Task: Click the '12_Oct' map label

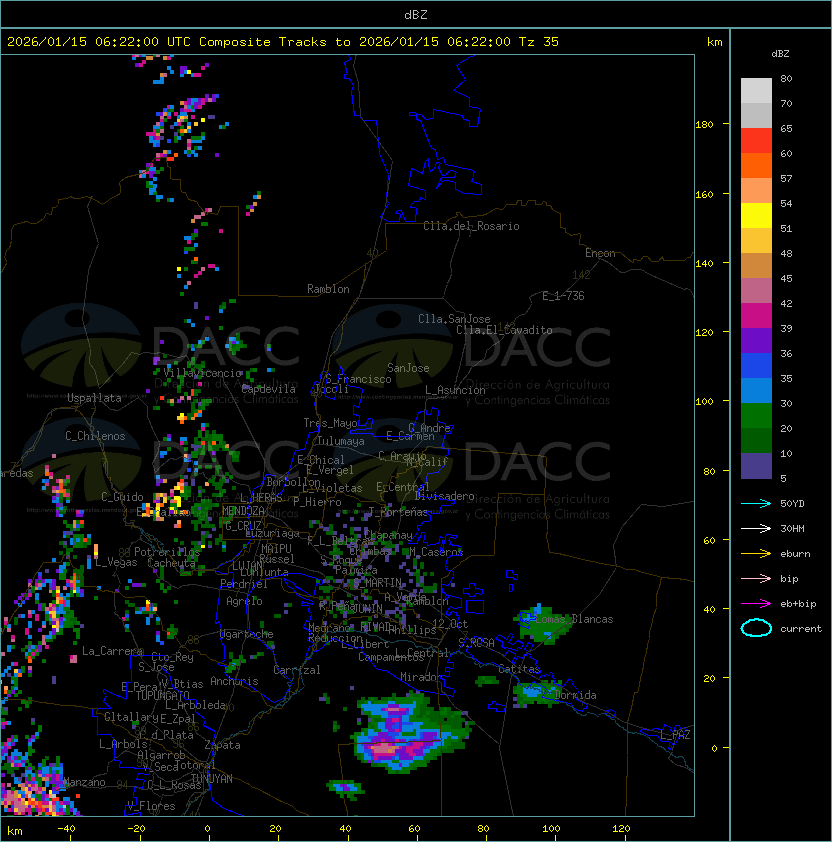Action: pos(450,624)
